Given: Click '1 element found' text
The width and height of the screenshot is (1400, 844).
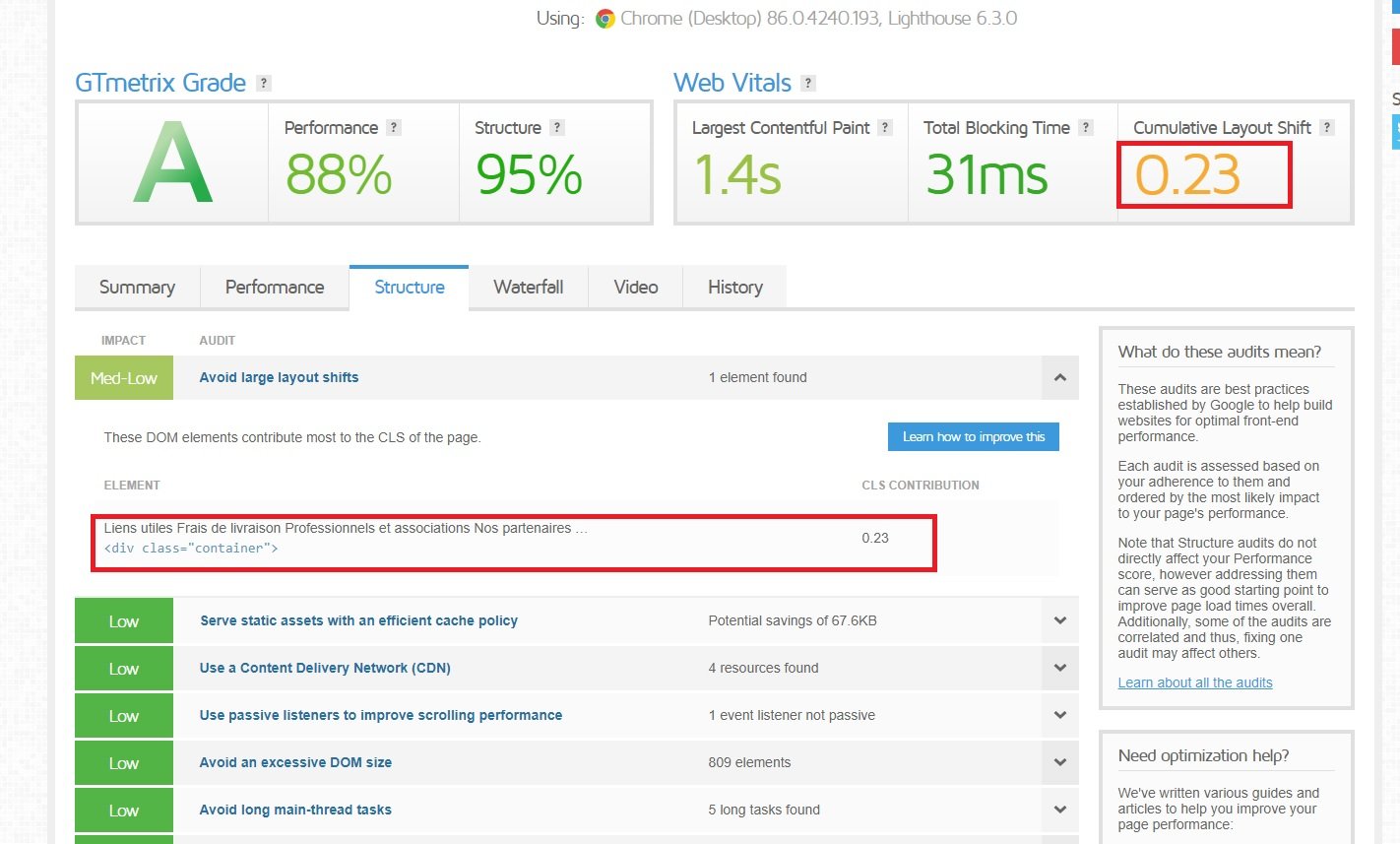Looking at the screenshot, I should click(x=757, y=377).
